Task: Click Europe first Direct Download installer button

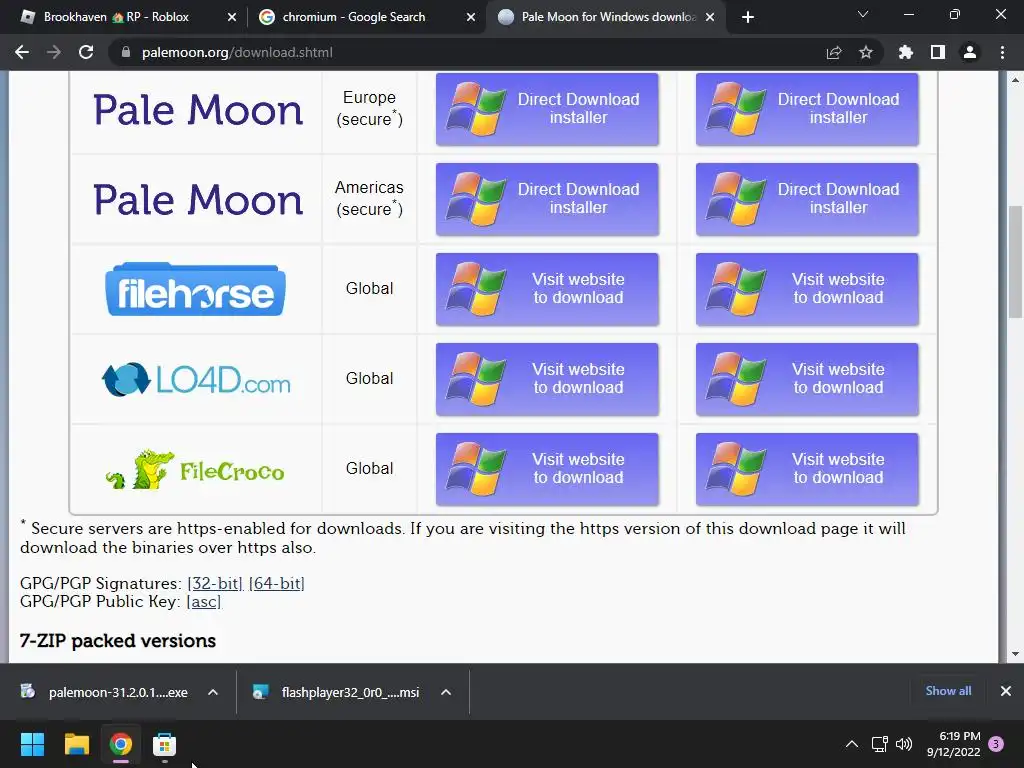Action: click(x=547, y=108)
